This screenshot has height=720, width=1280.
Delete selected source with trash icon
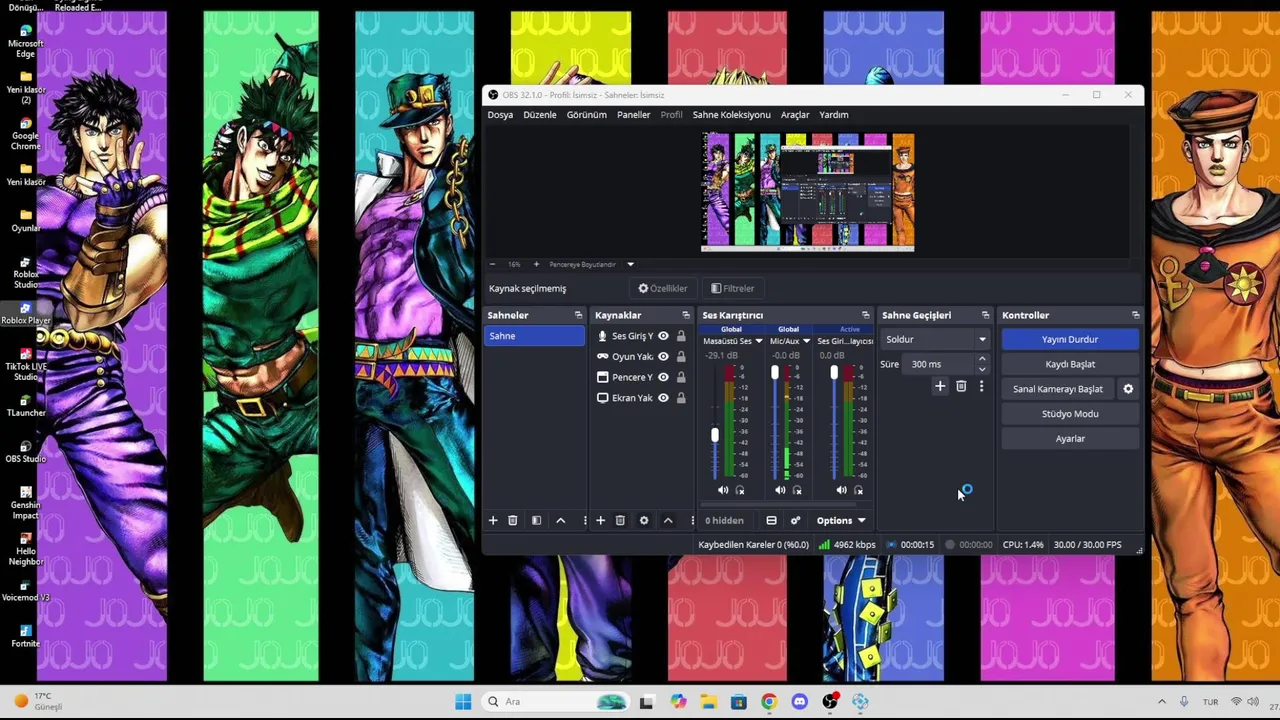(620, 520)
